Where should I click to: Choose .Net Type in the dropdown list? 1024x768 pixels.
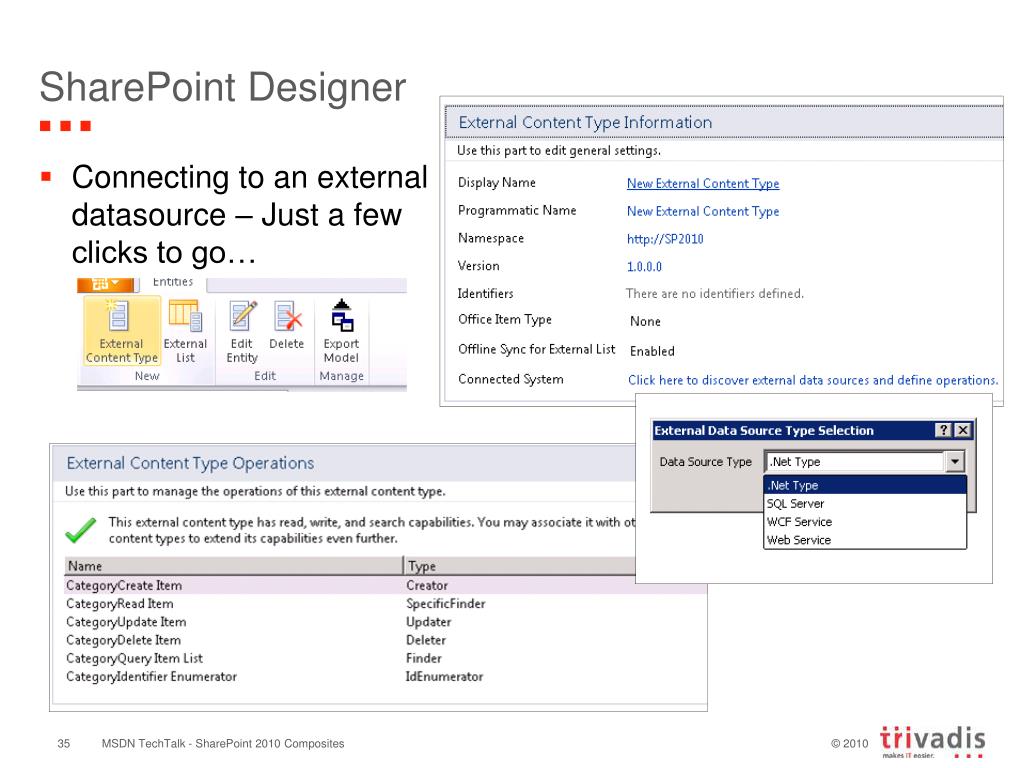(865, 485)
